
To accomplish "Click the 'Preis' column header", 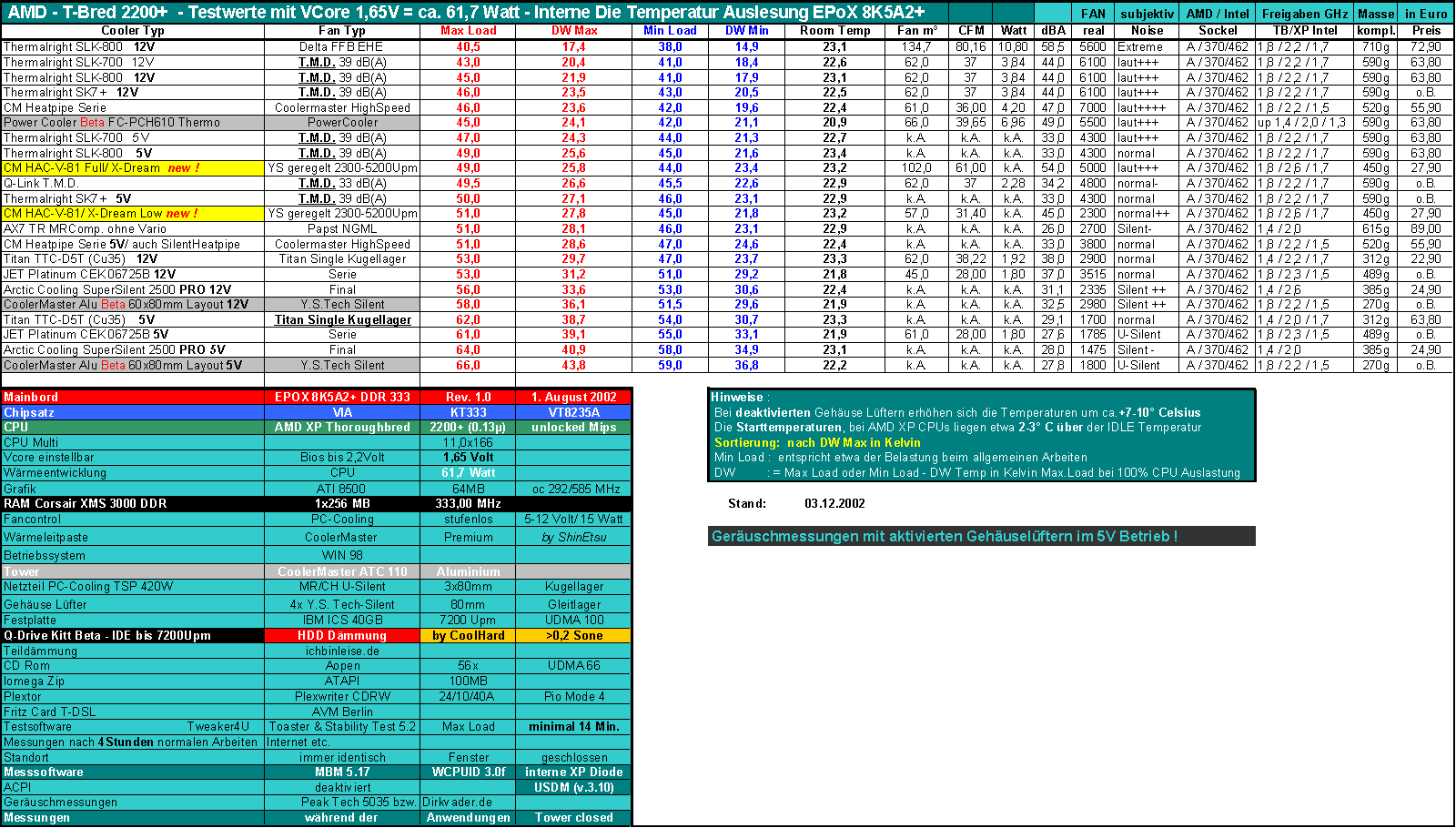I will point(1426,31).
